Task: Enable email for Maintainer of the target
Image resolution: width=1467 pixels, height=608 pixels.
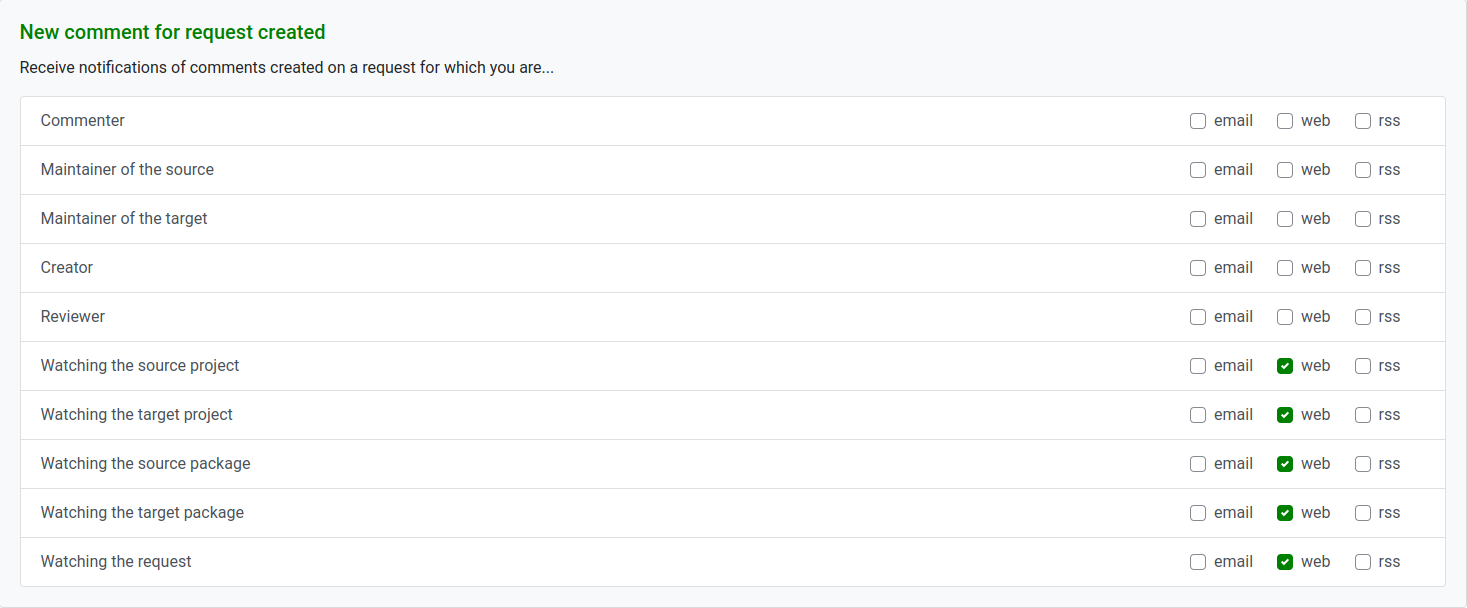Action: click(x=1198, y=219)
